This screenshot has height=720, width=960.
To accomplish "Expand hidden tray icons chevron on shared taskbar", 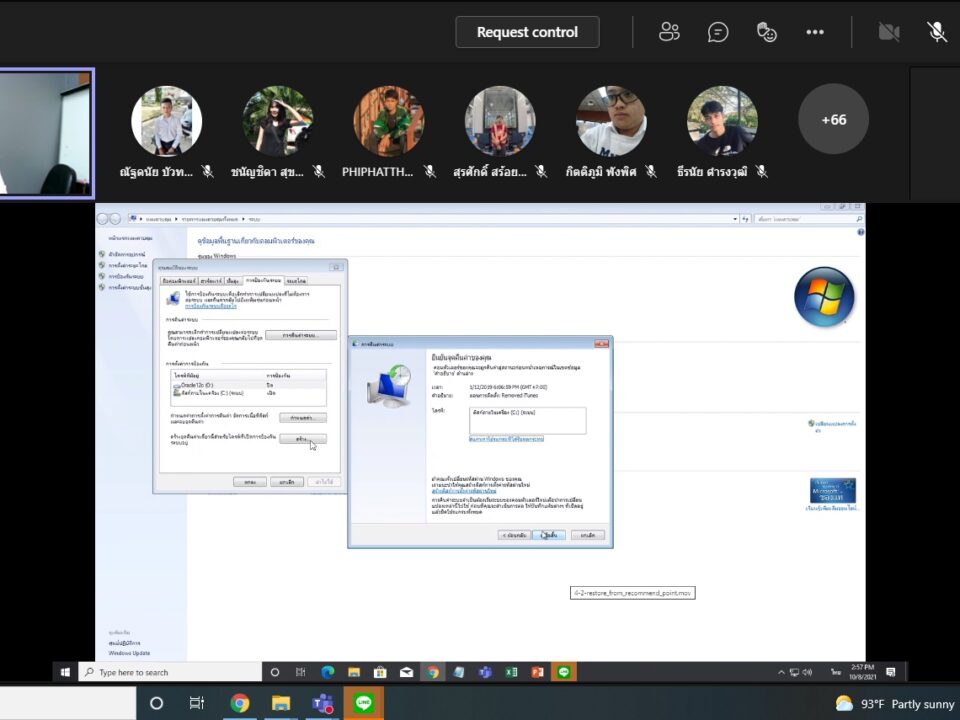I will pos(781,672).
